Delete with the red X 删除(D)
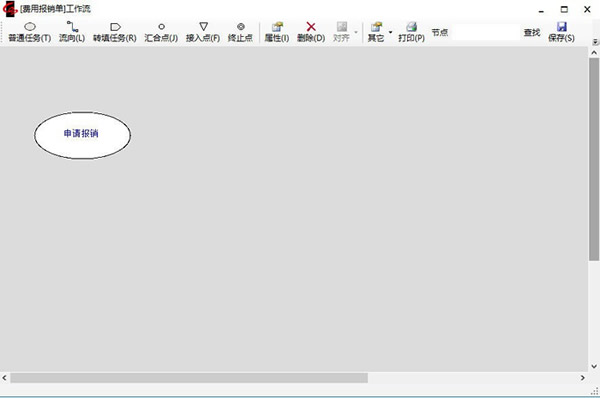Viewport: 600px width, 398px height. [311, 32]
